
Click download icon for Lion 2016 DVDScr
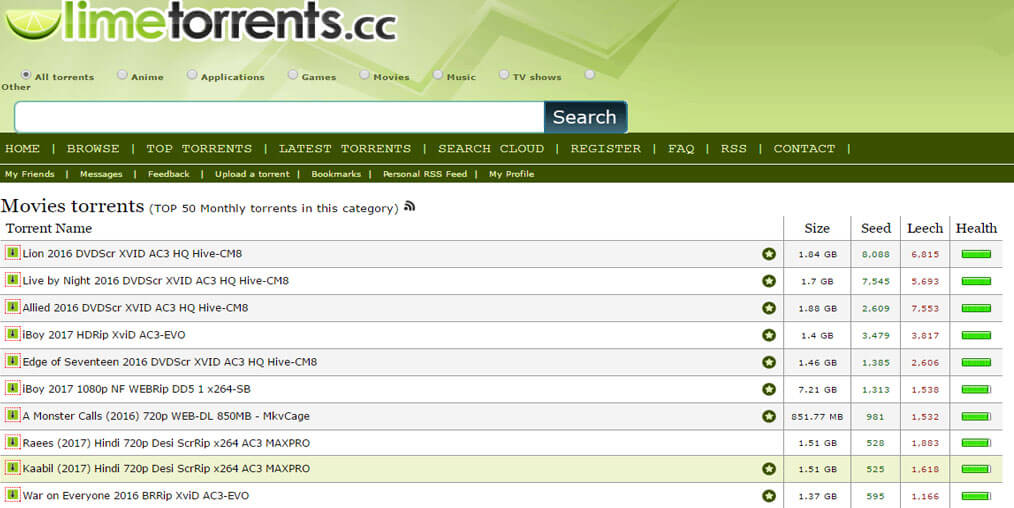pos(12,253)
